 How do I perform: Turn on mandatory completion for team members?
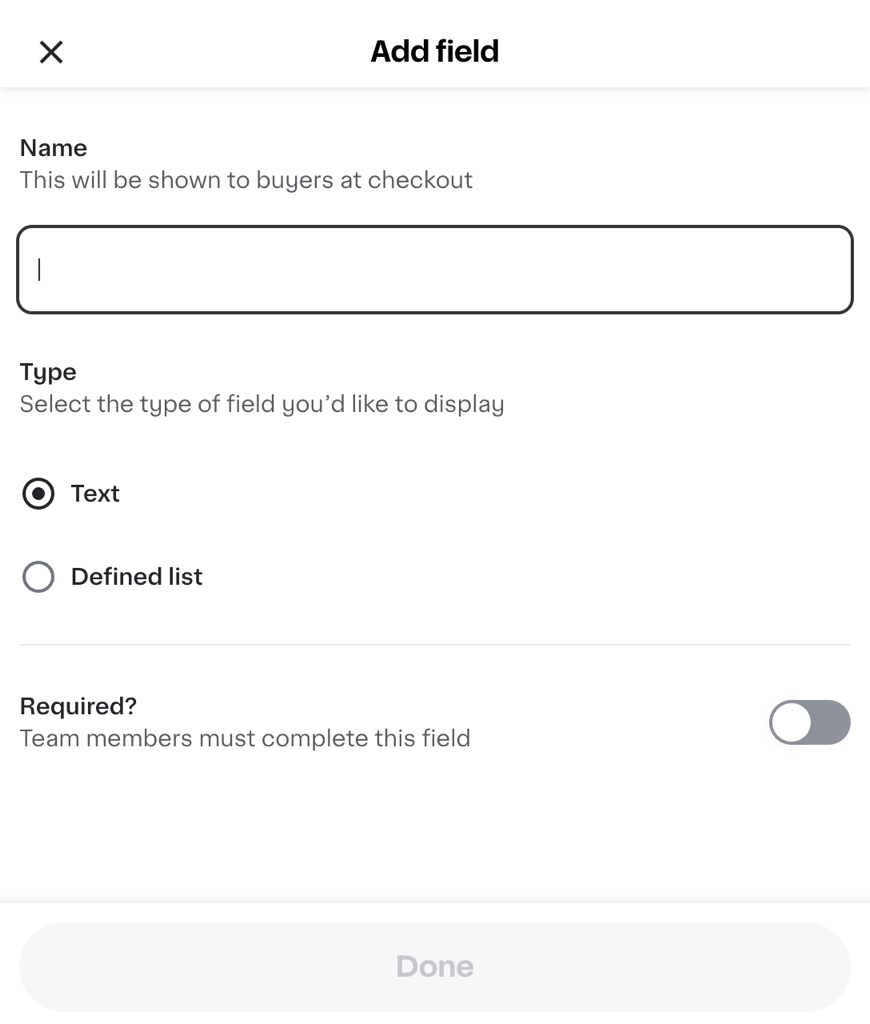809,722
